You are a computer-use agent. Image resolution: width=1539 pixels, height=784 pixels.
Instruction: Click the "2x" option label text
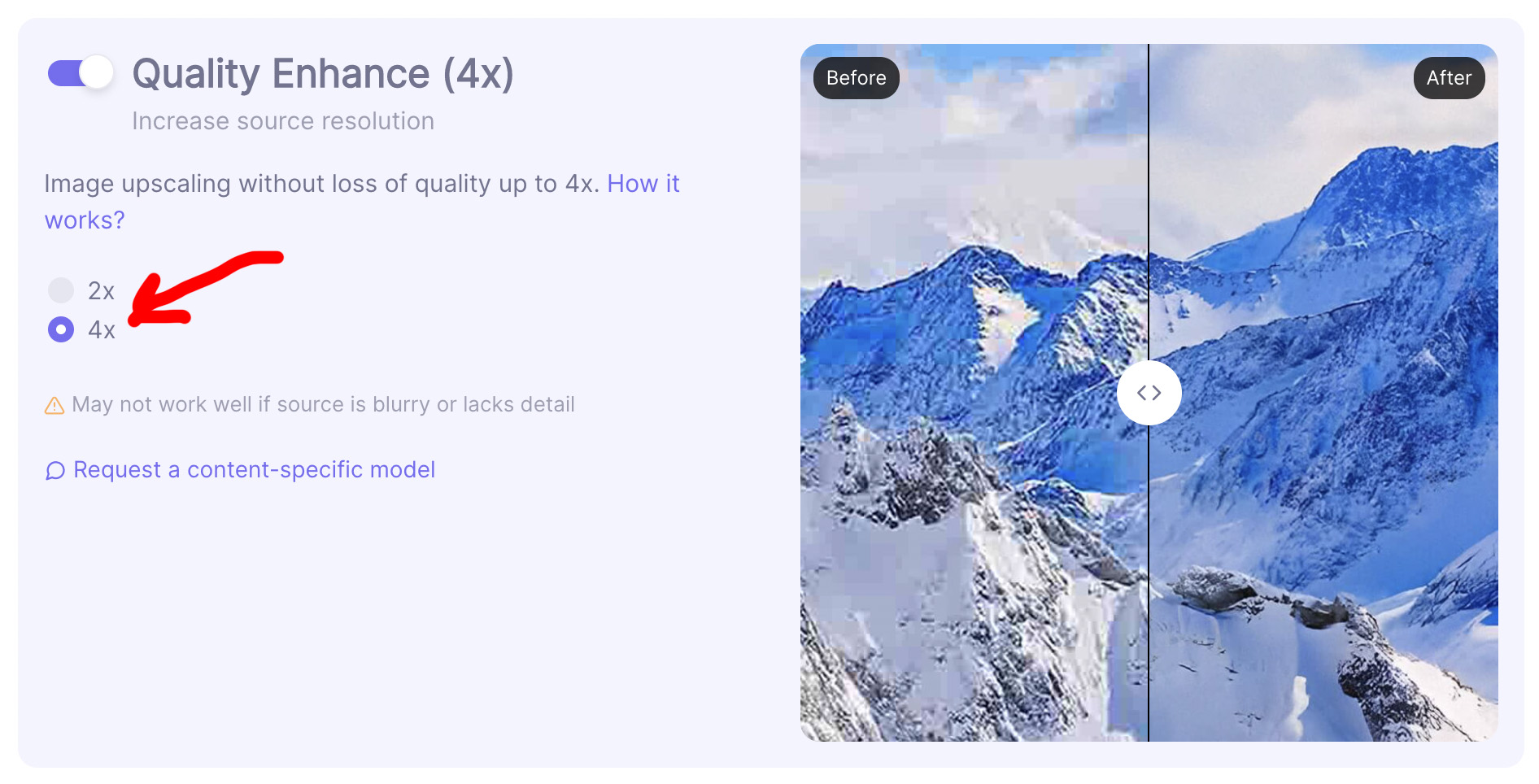[102, 291]
